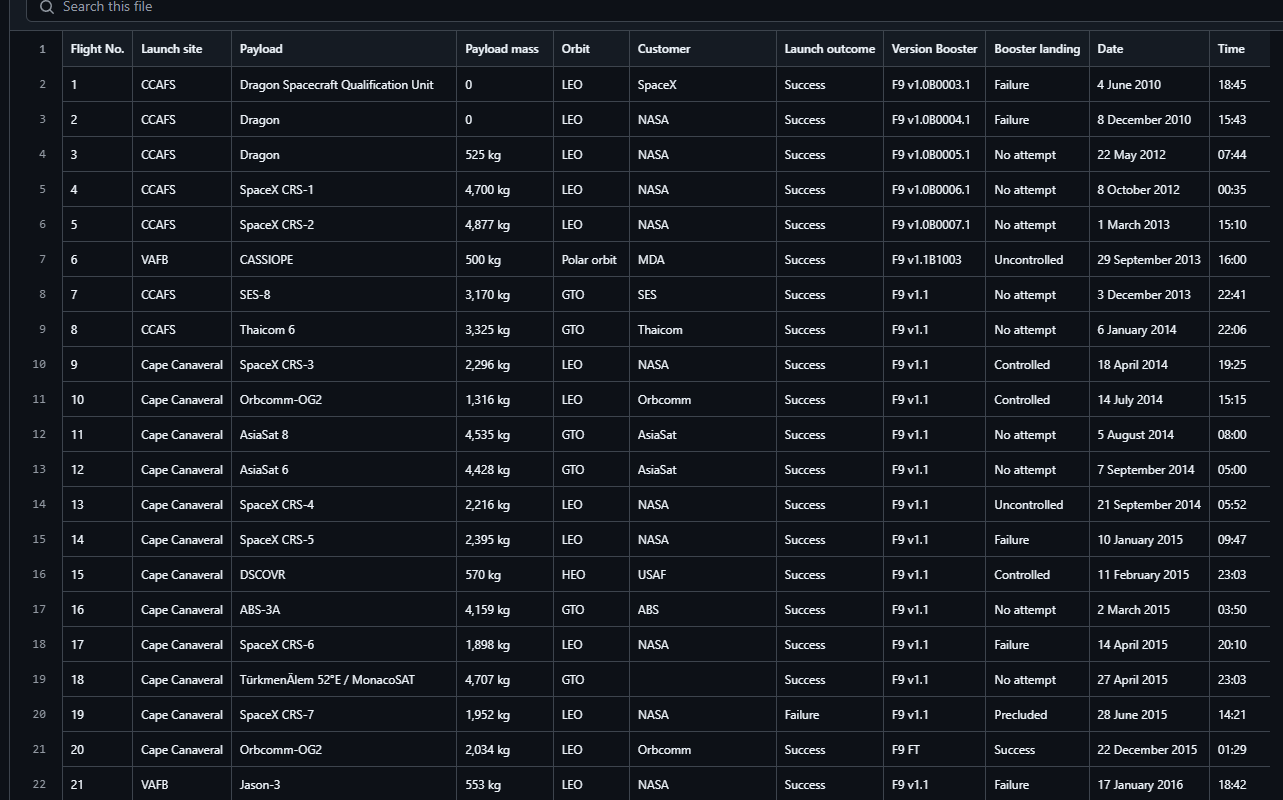This screenshot has width=1283, height=800.
Task: Click the 'Flight No.' column header
Action: point(97,49)
